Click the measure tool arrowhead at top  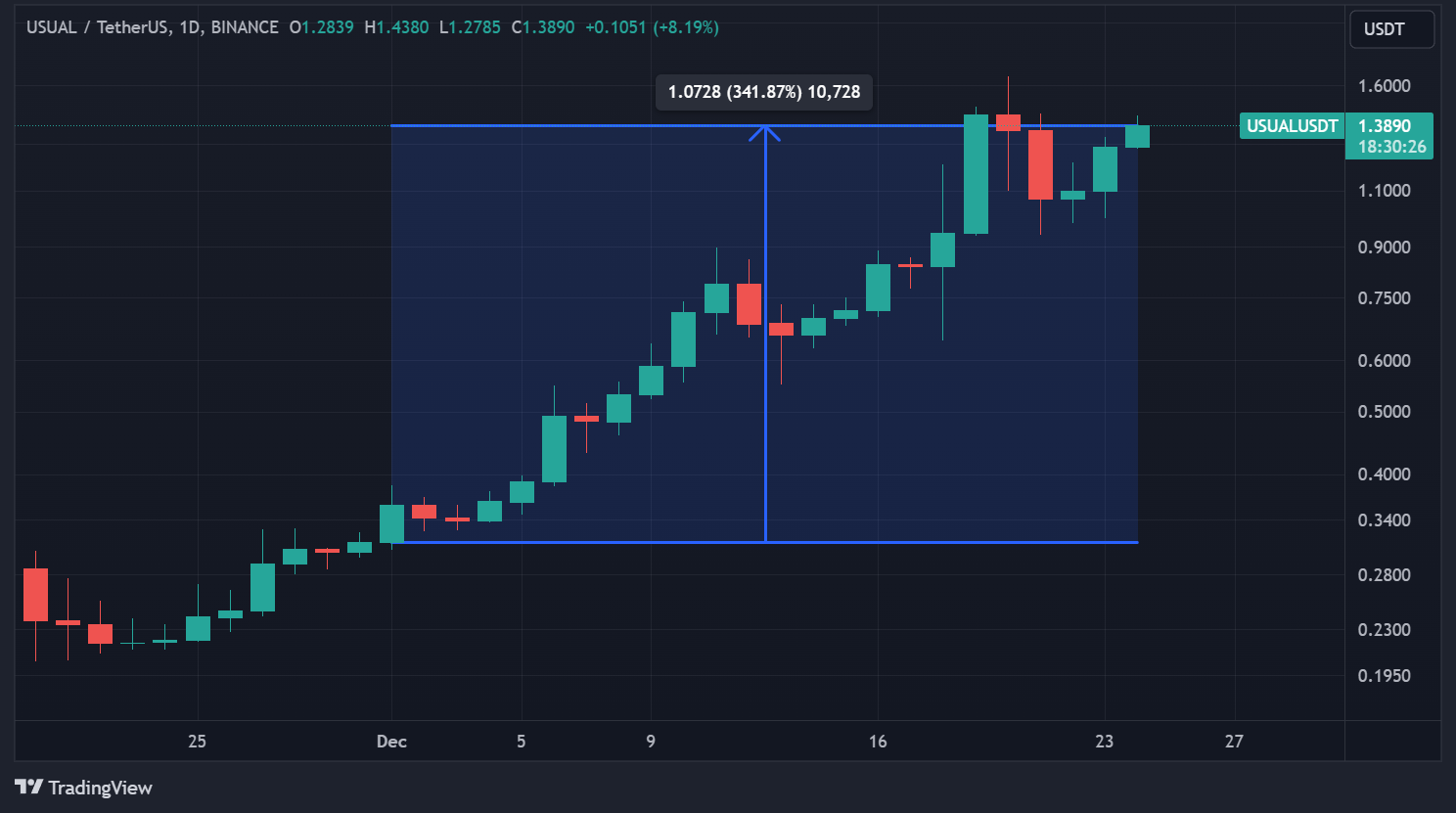click(x=764, y=131)
